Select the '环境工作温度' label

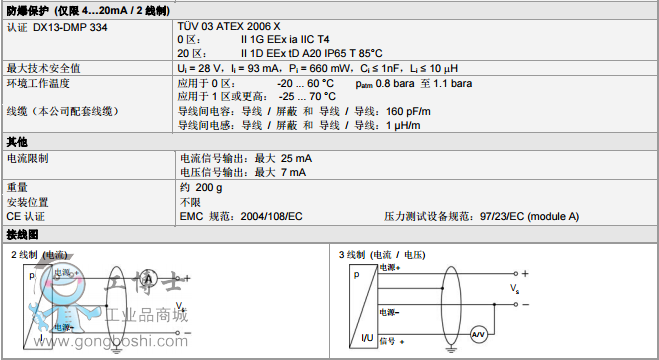pos(38,84)
